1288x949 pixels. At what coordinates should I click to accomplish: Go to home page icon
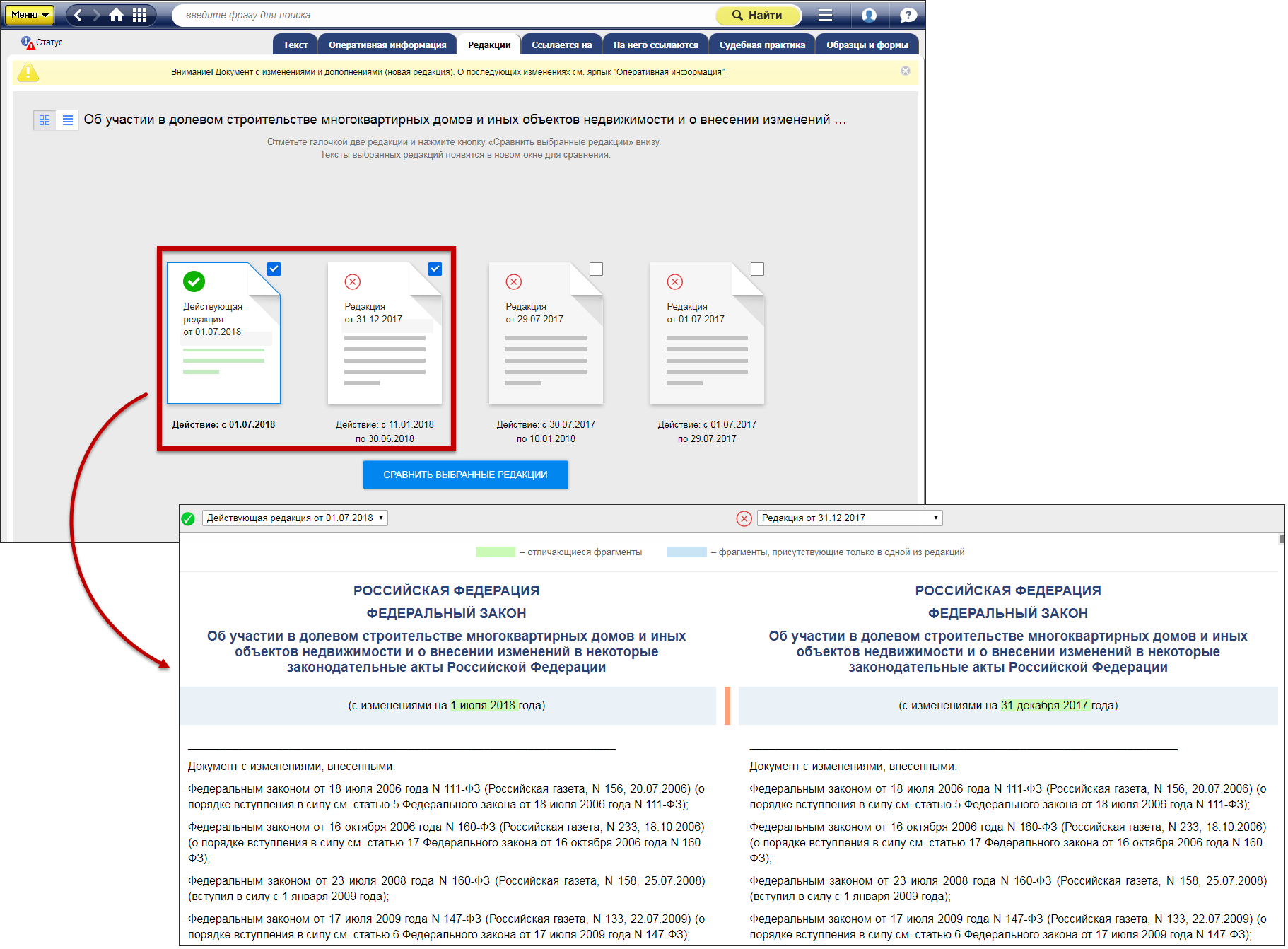click(117, 15)
